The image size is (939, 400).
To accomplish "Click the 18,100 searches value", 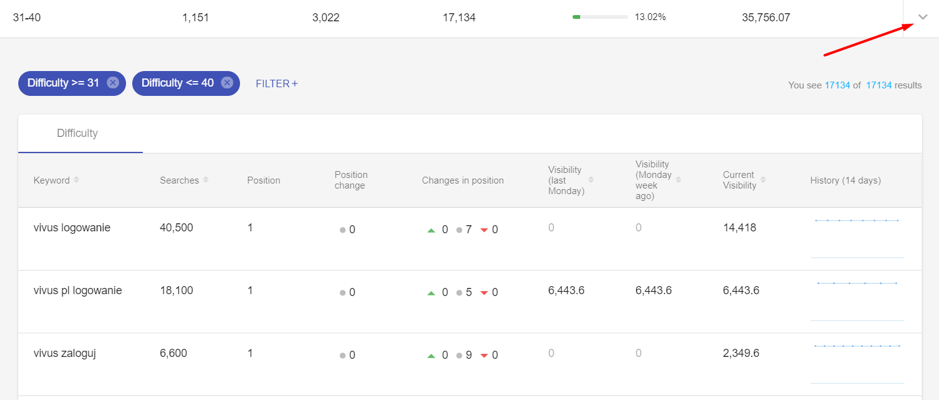I will (x=176, y=290).
